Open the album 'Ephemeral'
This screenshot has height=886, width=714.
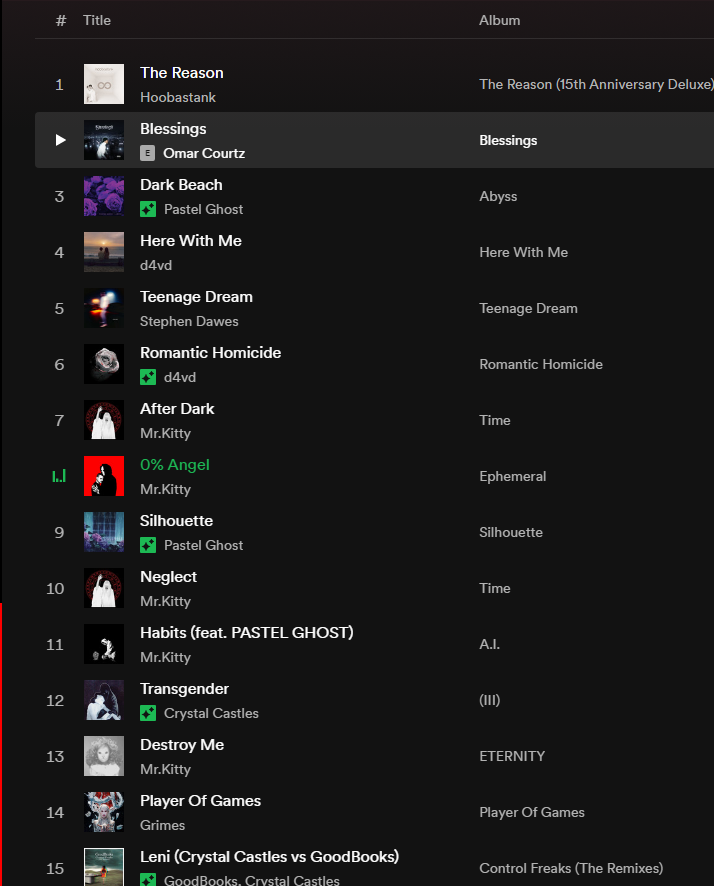click(512, 476)
